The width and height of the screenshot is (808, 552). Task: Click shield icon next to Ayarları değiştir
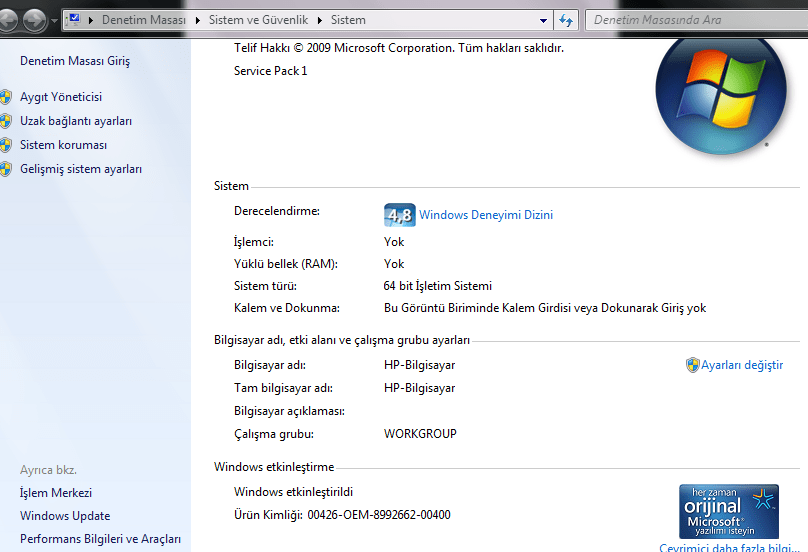(693, 365)
